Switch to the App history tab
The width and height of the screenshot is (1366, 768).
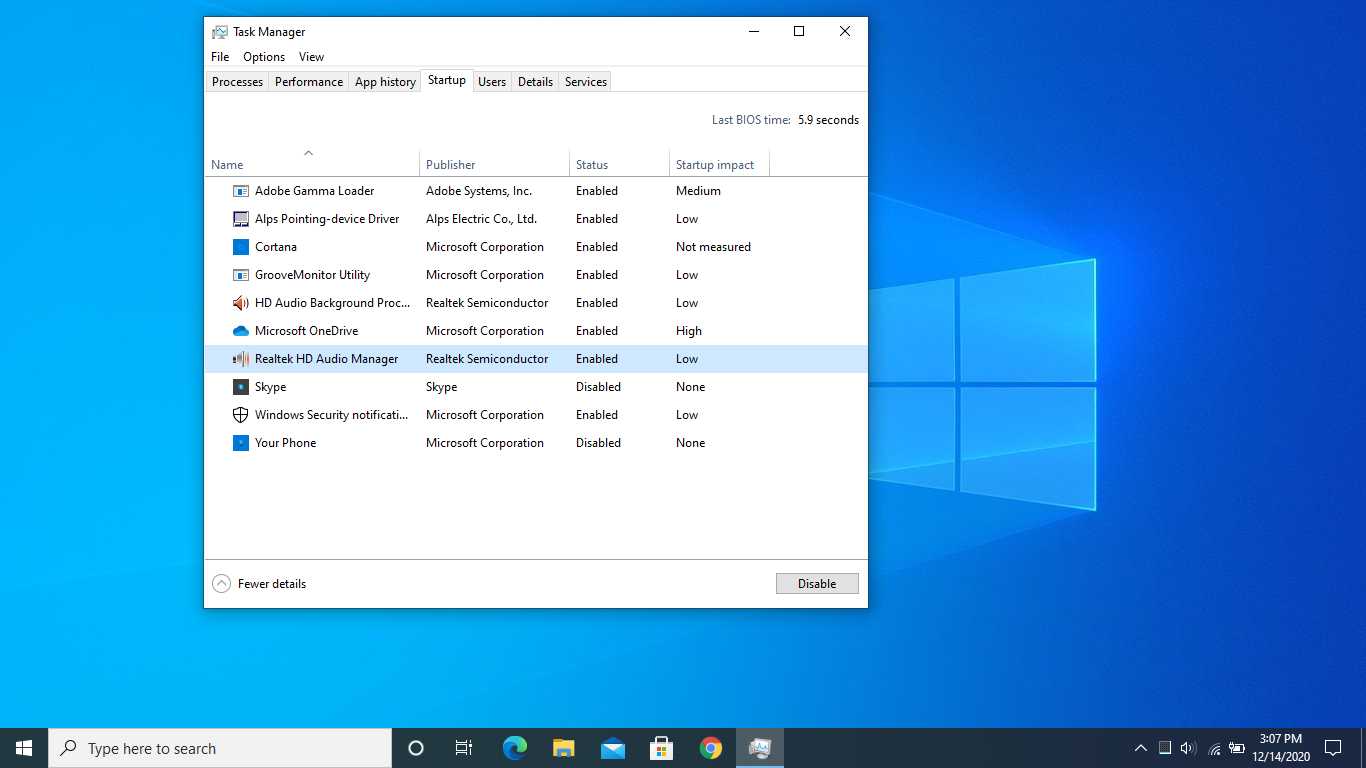point(385,82)
